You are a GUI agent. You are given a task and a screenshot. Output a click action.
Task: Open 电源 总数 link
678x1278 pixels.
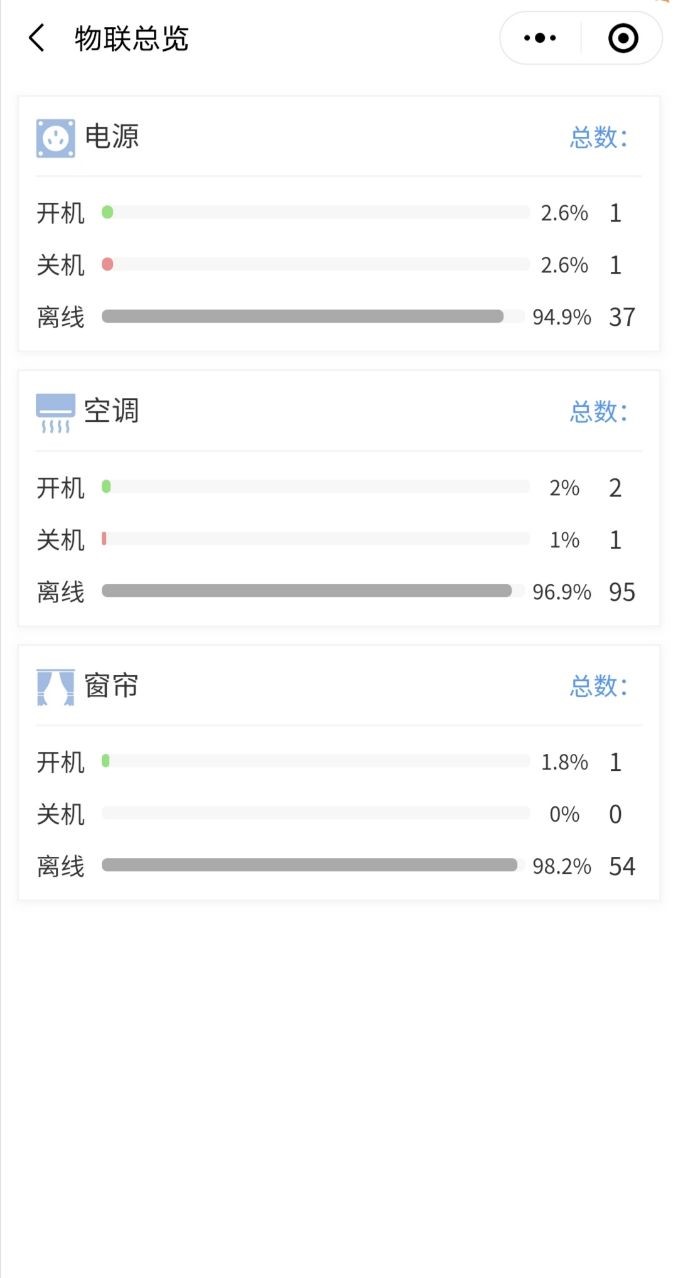599,138
